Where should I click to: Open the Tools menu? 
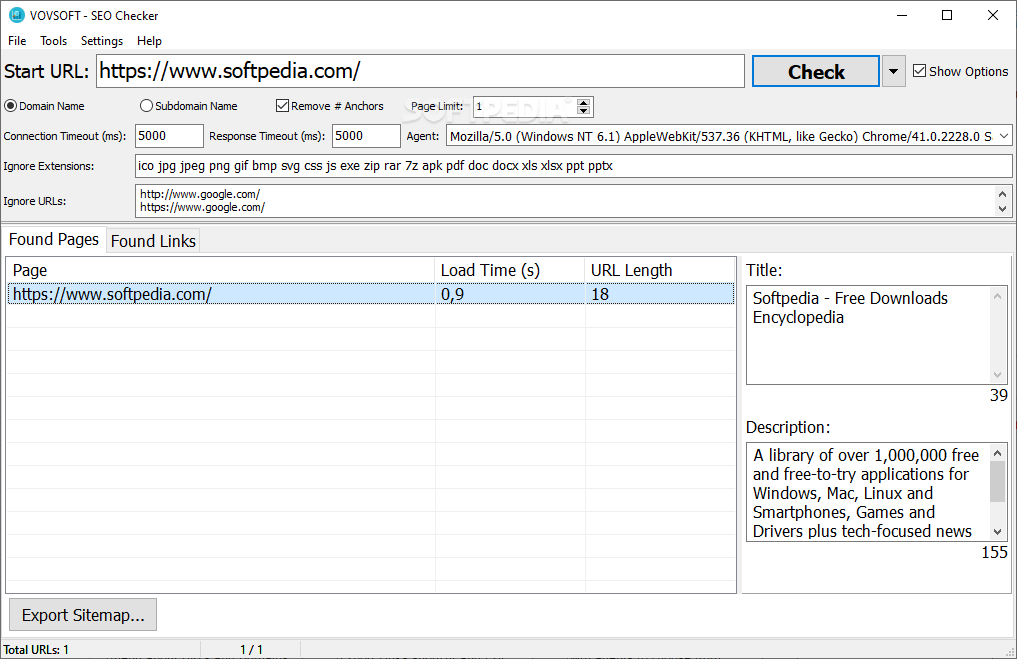pyautogui.click(x=53, y=41)
